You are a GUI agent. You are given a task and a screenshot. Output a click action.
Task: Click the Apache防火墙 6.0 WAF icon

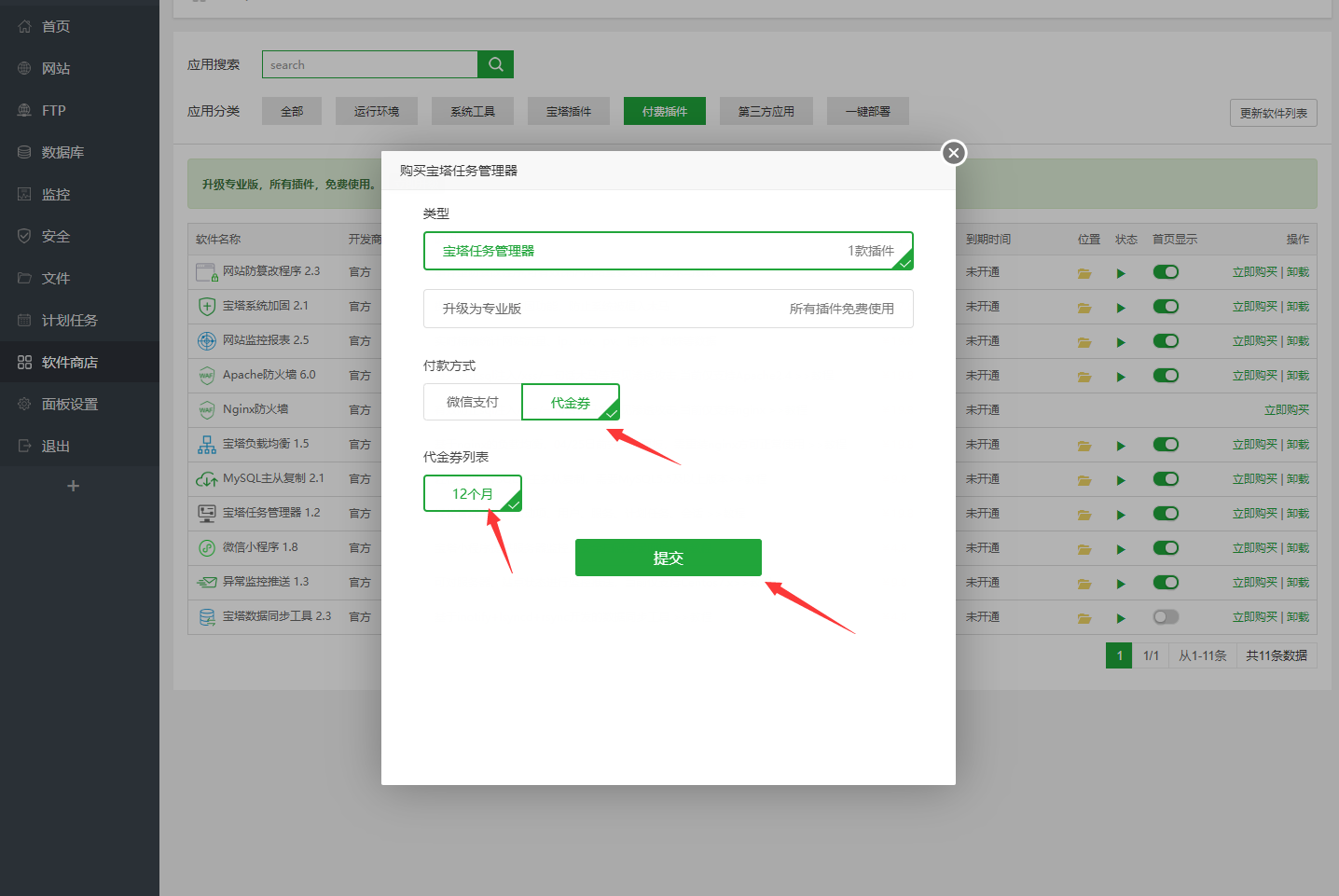[207, 375]
